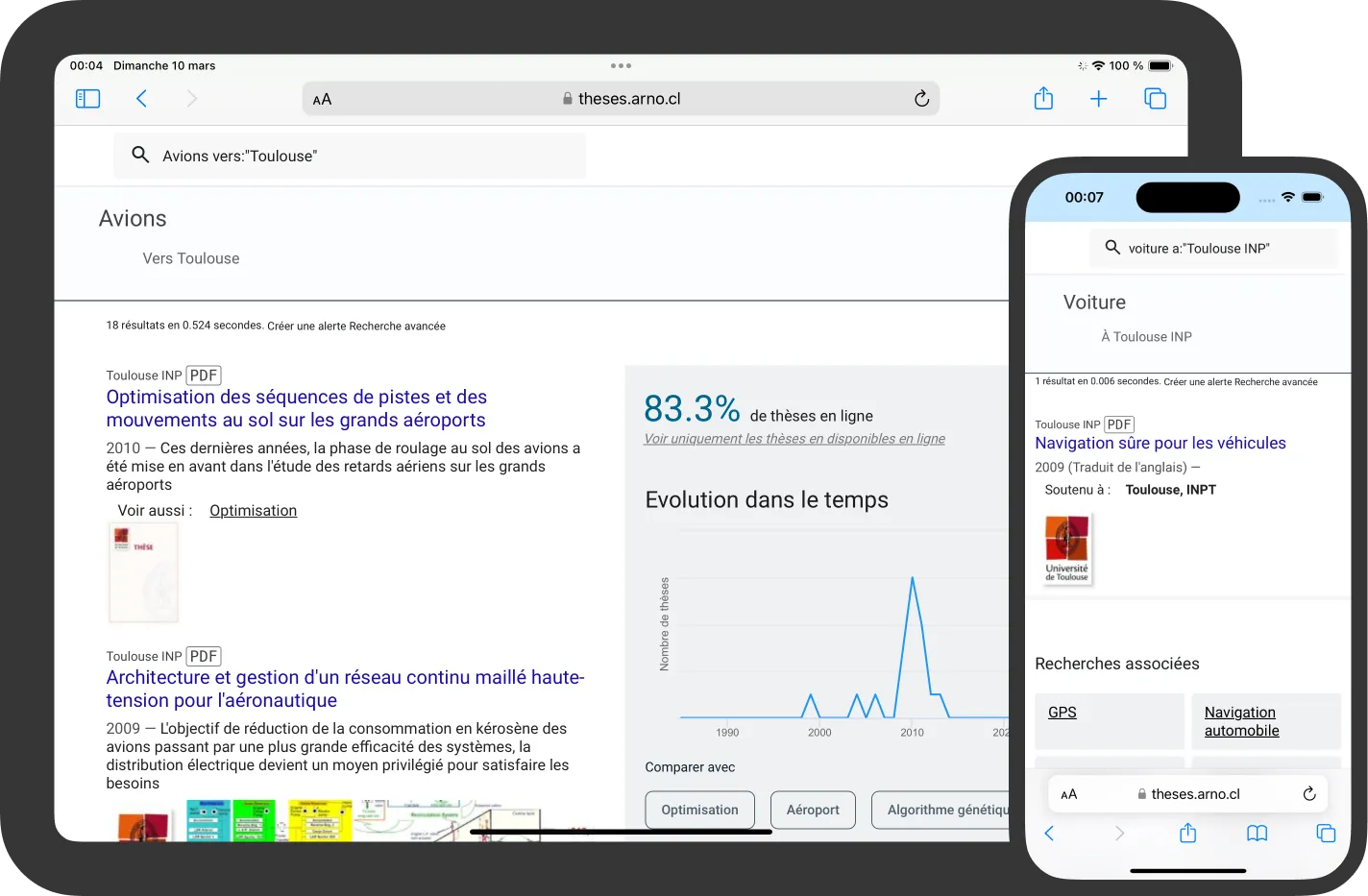The image size is (1368, 896).
Task: Tap the iPhone Safari share icon
Action: [1187, 834]
